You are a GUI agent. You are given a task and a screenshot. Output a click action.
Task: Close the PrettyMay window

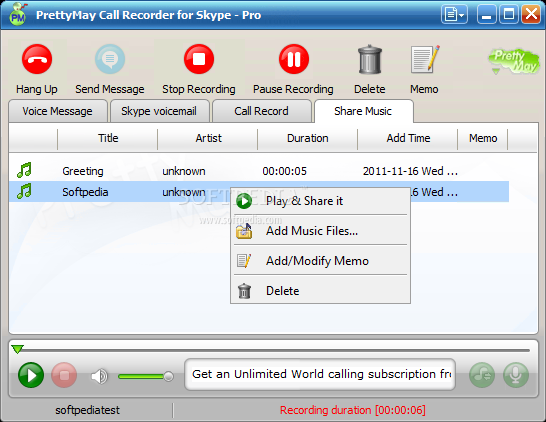tap(531, 15)
